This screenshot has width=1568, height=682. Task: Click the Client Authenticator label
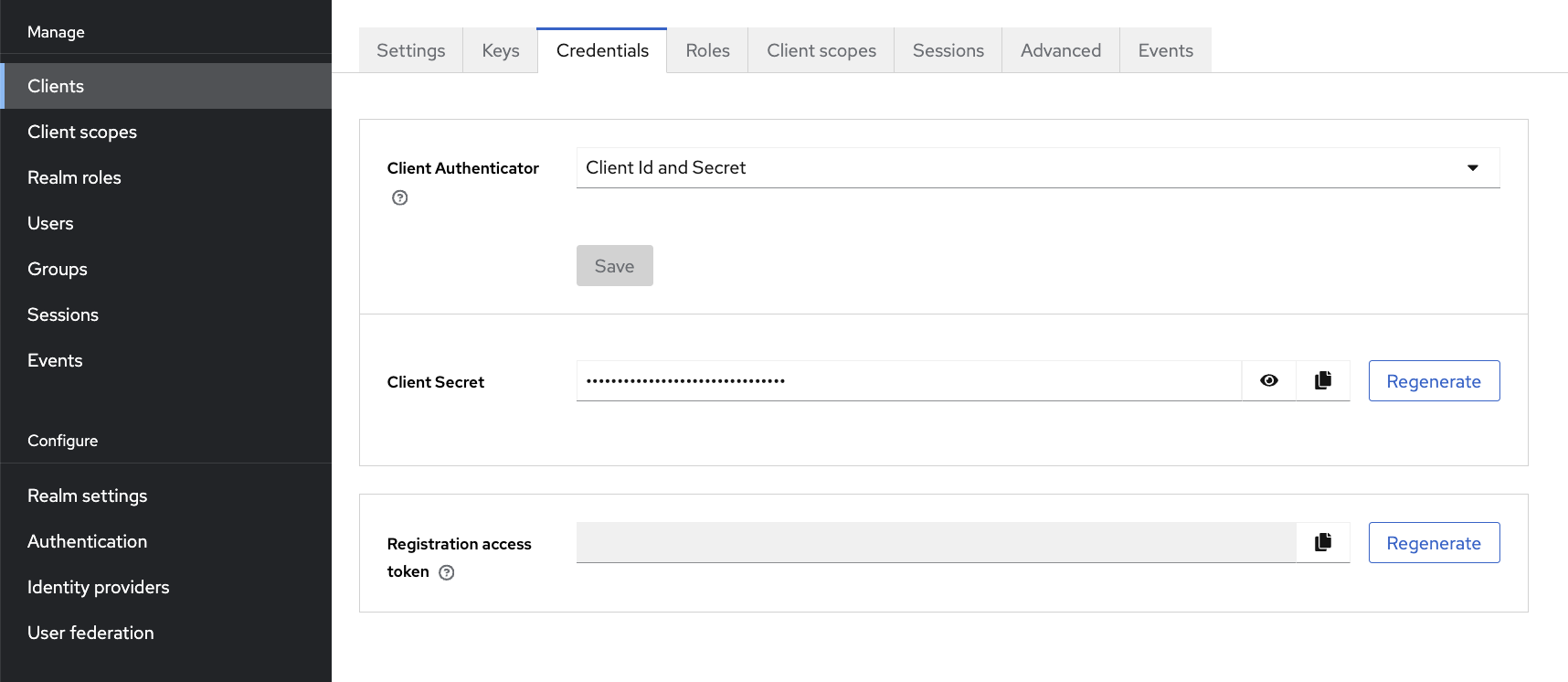click(462, 168)
